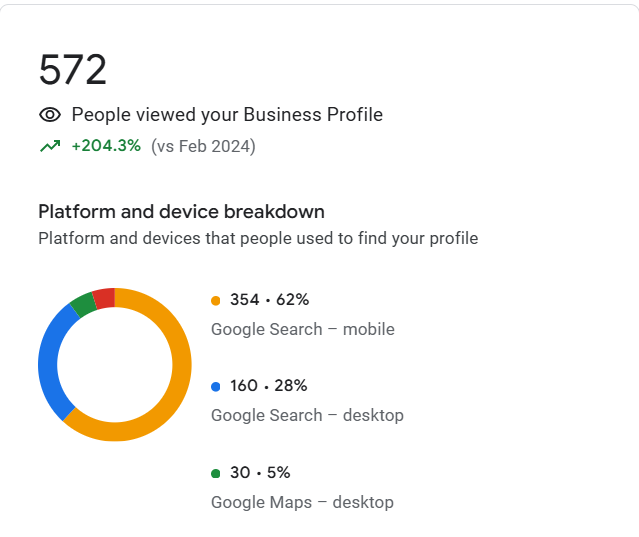This screenshot has height=537, width=639.
Task: Click the 'Google Maps – desktop' label
Action: 302,502
